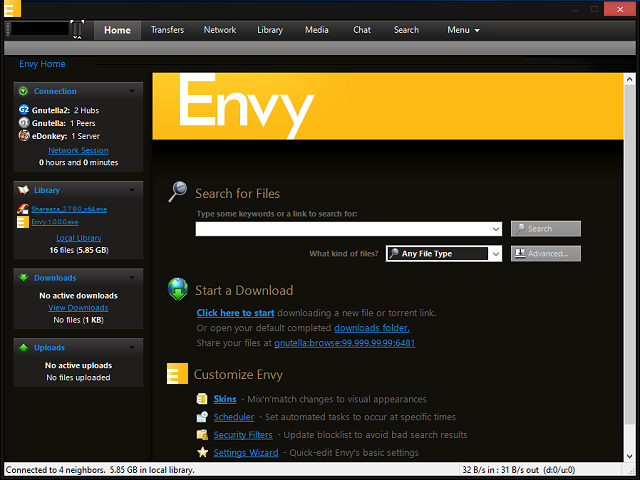Click the home page scroll down arrow

(x=629, y=456)
